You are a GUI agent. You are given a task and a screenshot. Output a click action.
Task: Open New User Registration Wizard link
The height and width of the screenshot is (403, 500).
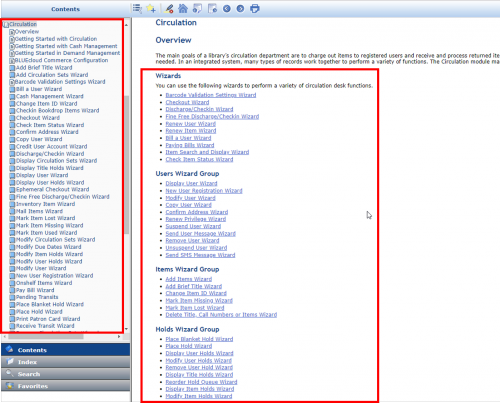coord(204,191)
